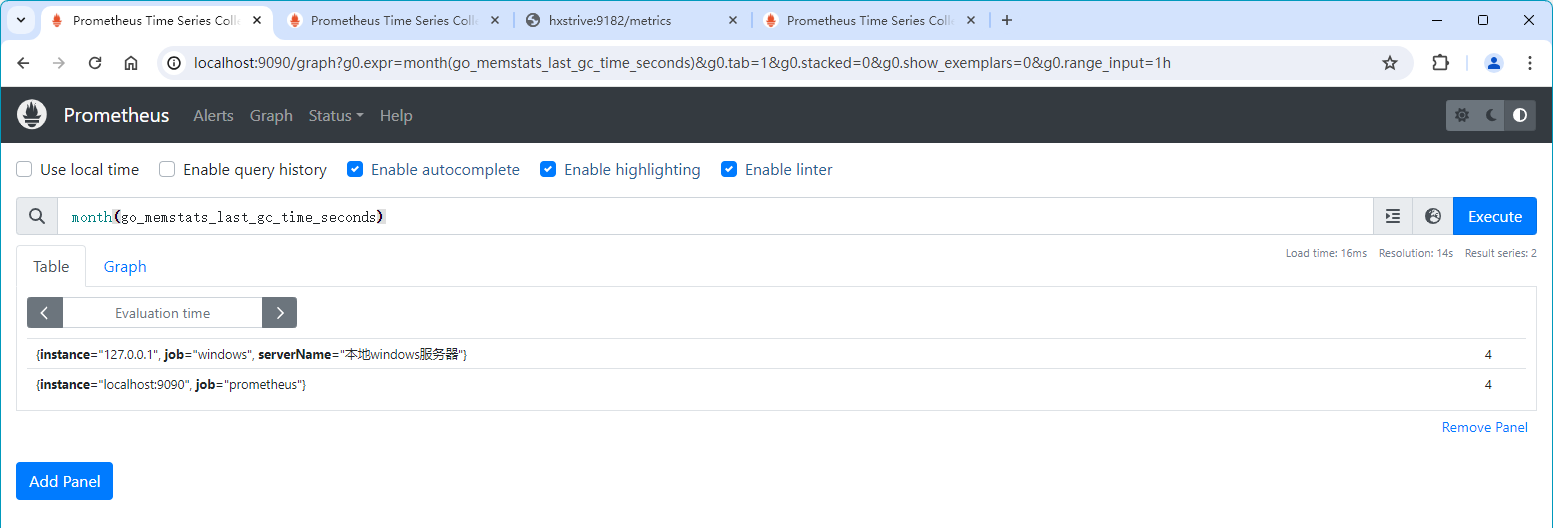
Task: Open the Chrome profile avatar
Action: tap(1494, 63)
